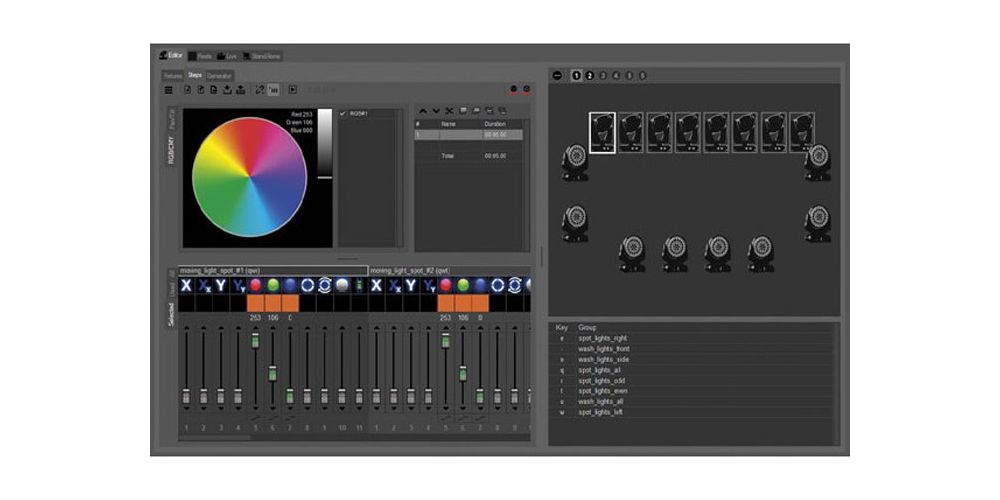
Task: Select the white-outlined moving spot fixture
Action: [x=602, y=133]
